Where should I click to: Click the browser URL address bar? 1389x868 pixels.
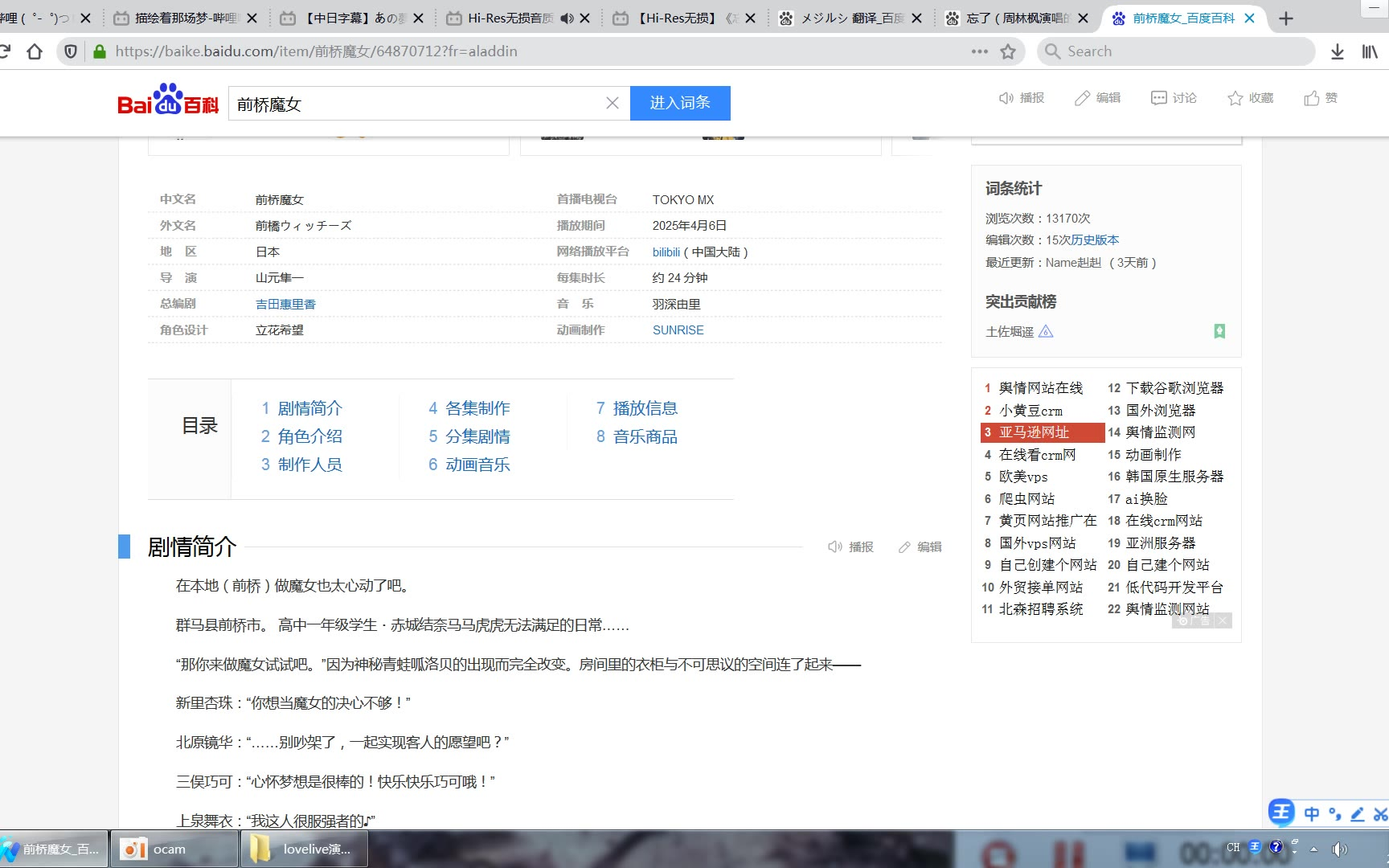coord(539,51)
